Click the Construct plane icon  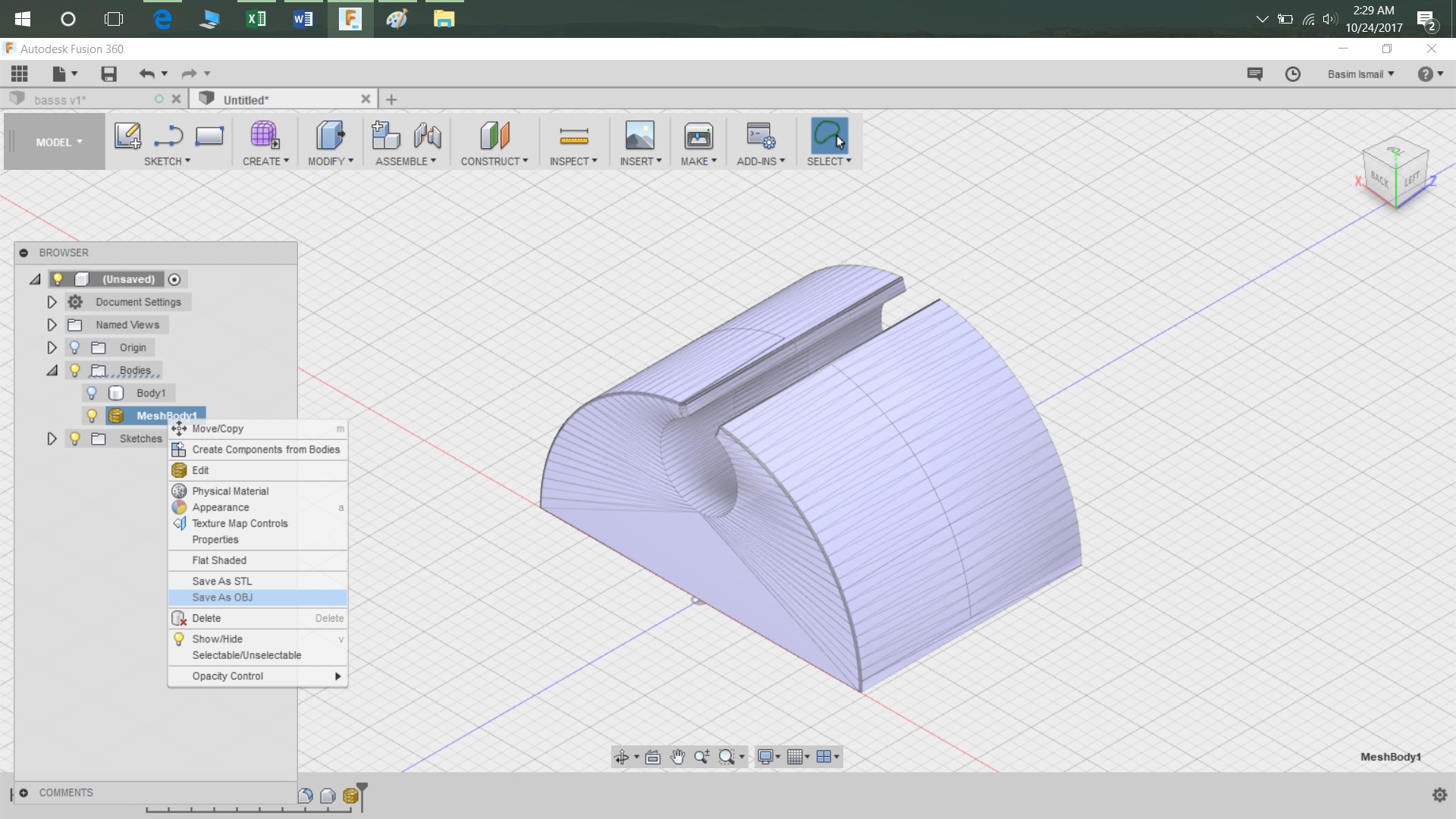494,136
